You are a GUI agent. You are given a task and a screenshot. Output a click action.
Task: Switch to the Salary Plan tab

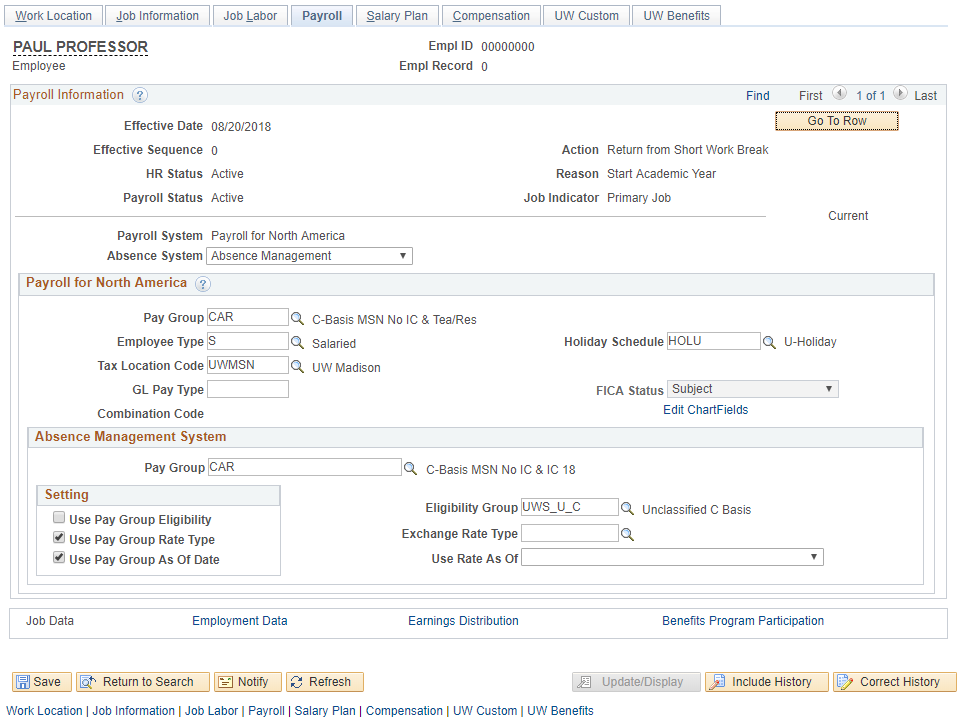397,16
